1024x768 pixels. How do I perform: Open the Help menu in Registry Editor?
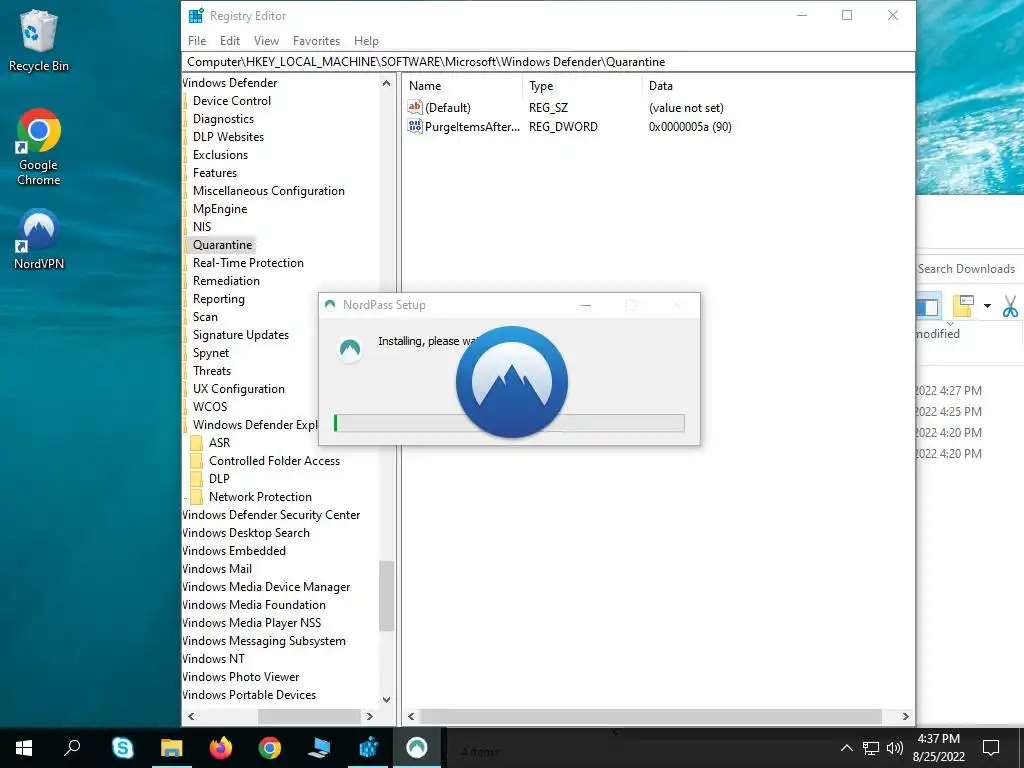(366, 40)
